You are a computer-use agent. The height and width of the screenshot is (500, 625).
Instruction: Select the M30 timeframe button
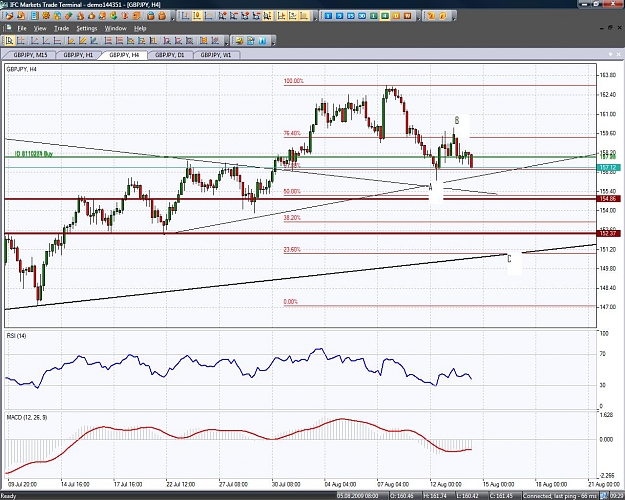point(362,16)
